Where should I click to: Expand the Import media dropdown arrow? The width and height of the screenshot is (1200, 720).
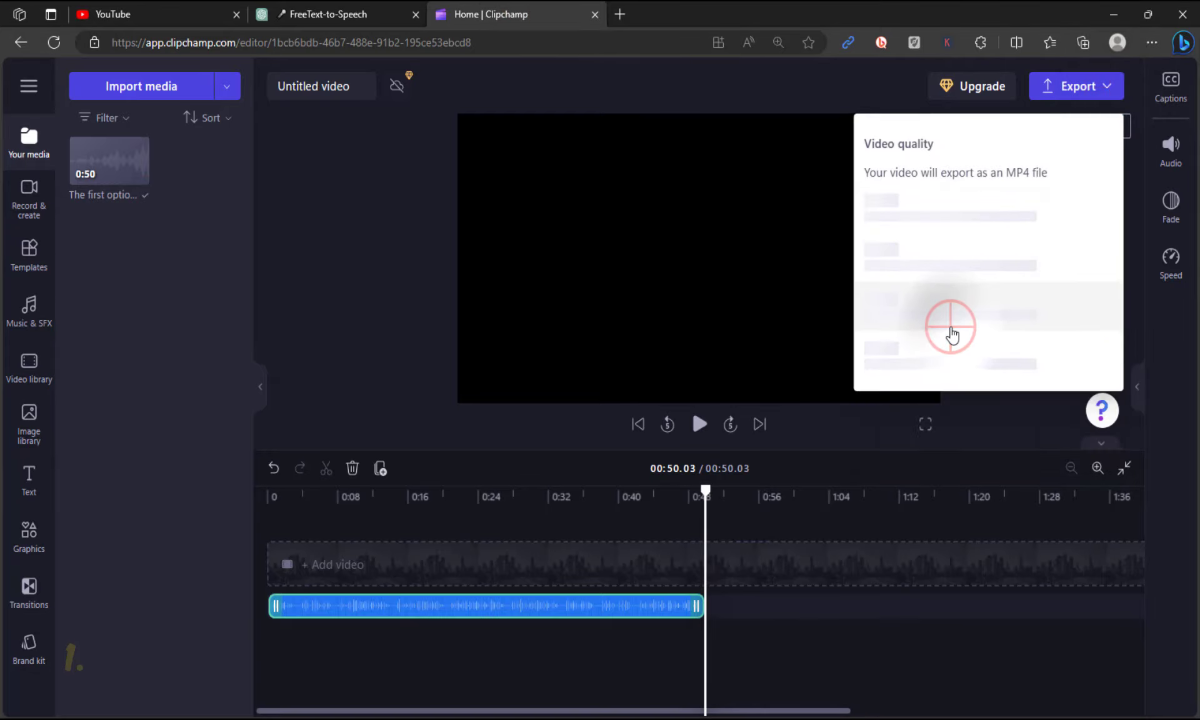click(x=227, y=86)
